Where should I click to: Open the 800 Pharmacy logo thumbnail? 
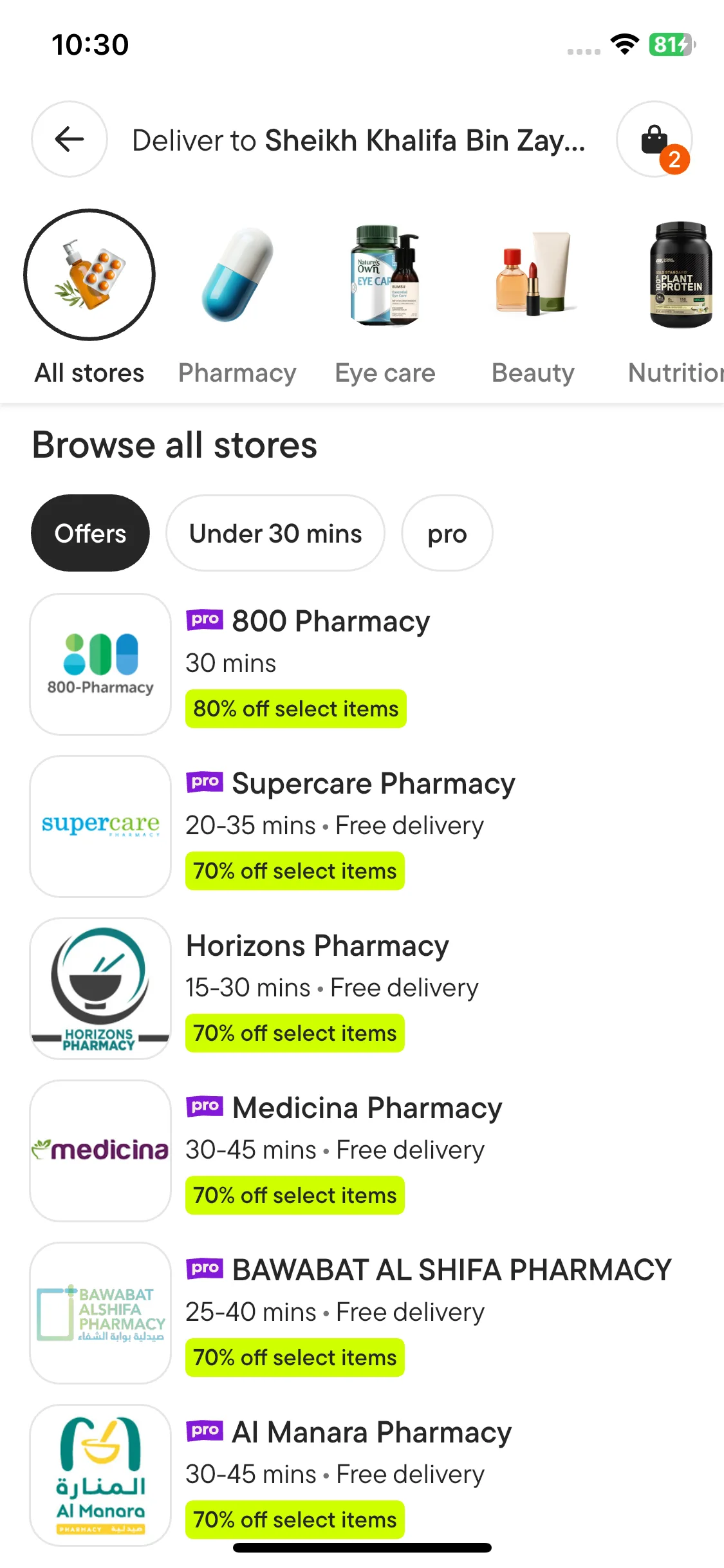coord(100,664)
